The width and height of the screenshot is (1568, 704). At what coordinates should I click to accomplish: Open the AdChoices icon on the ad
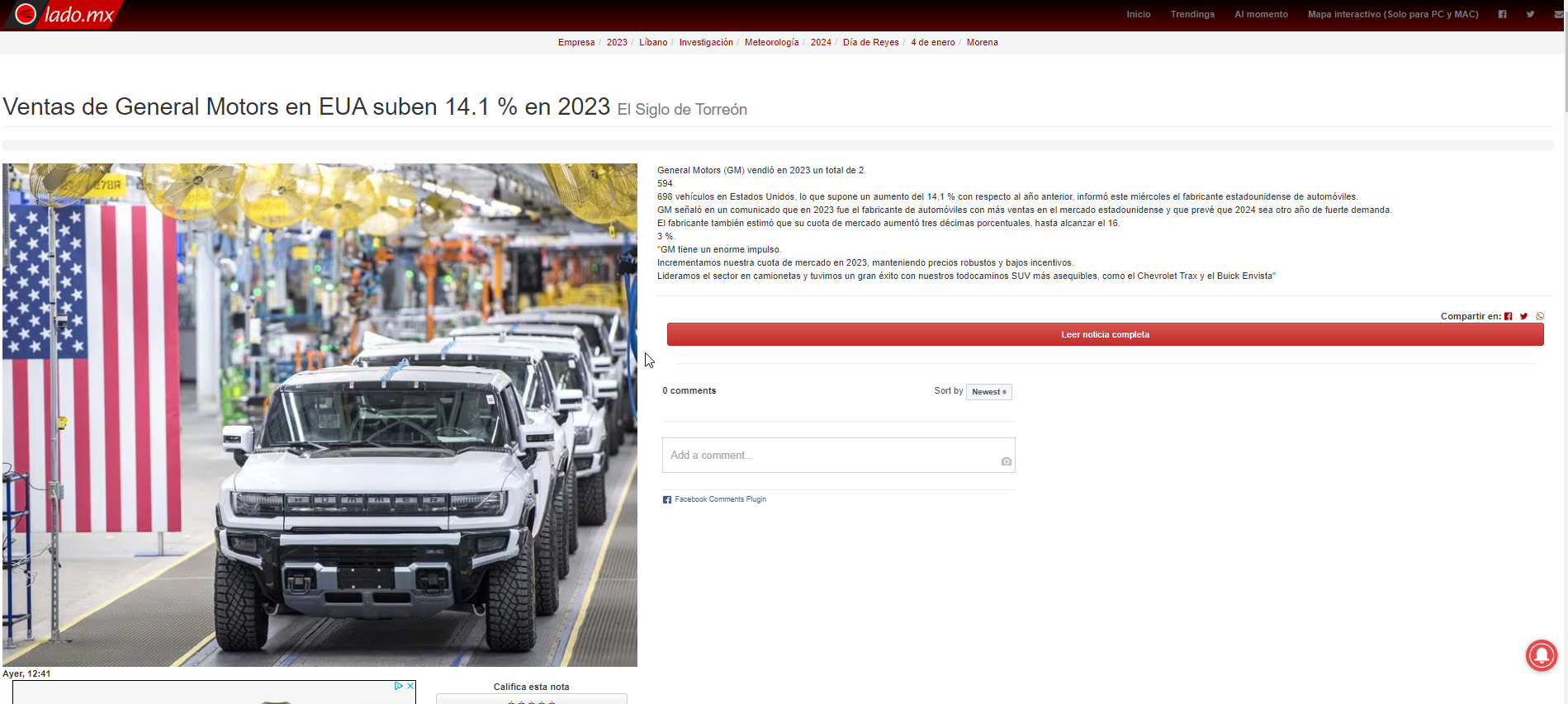(399, 686)
